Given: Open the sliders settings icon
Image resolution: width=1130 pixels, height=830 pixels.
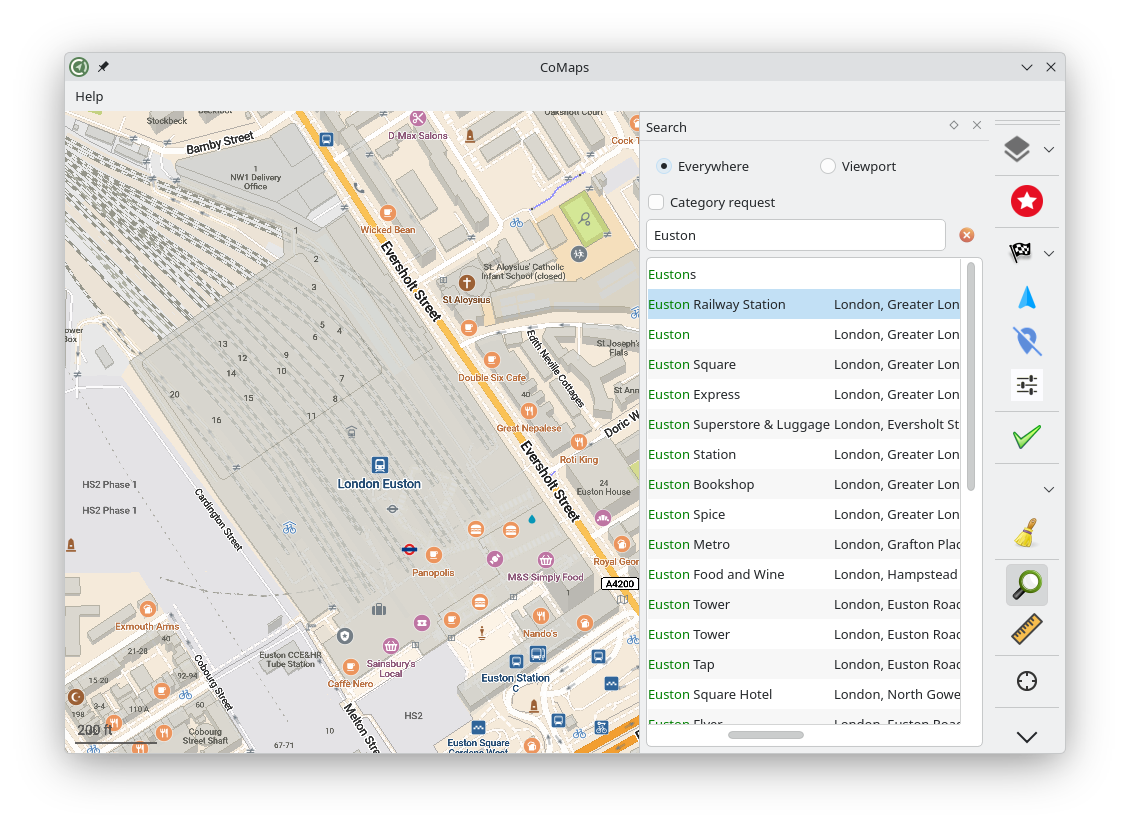Looking at the screenshot, I should click(x=1027, y=385).
